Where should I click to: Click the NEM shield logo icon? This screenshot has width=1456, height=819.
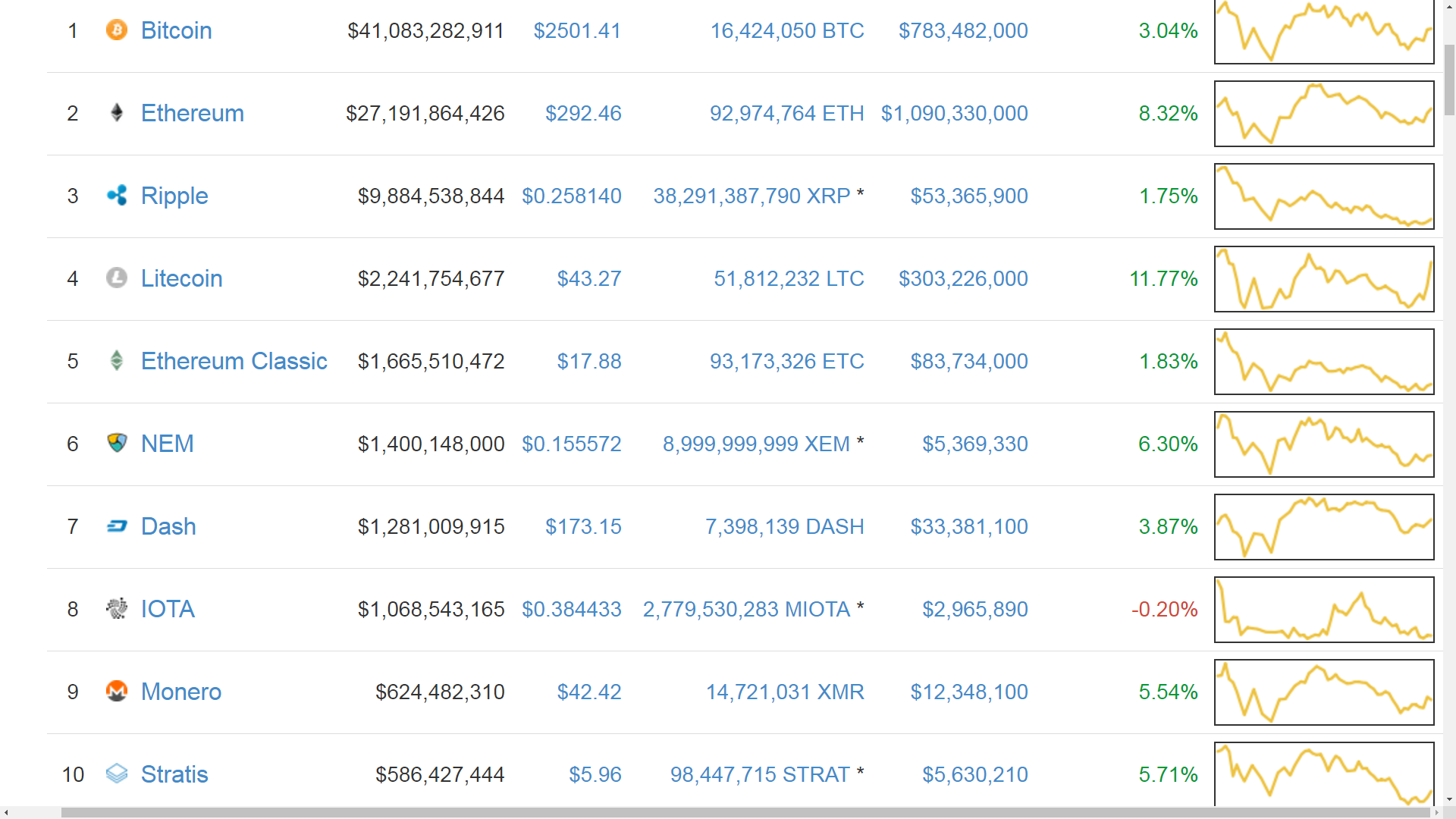click(x=116, y=443)
